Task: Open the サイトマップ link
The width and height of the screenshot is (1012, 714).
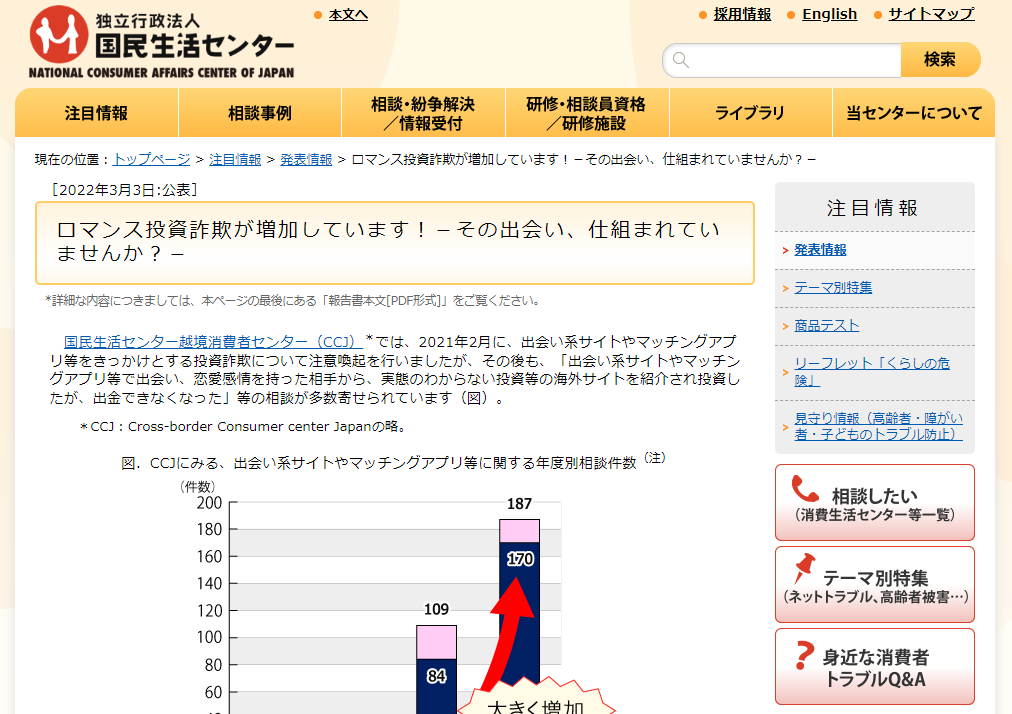Action: coord(931,14)
